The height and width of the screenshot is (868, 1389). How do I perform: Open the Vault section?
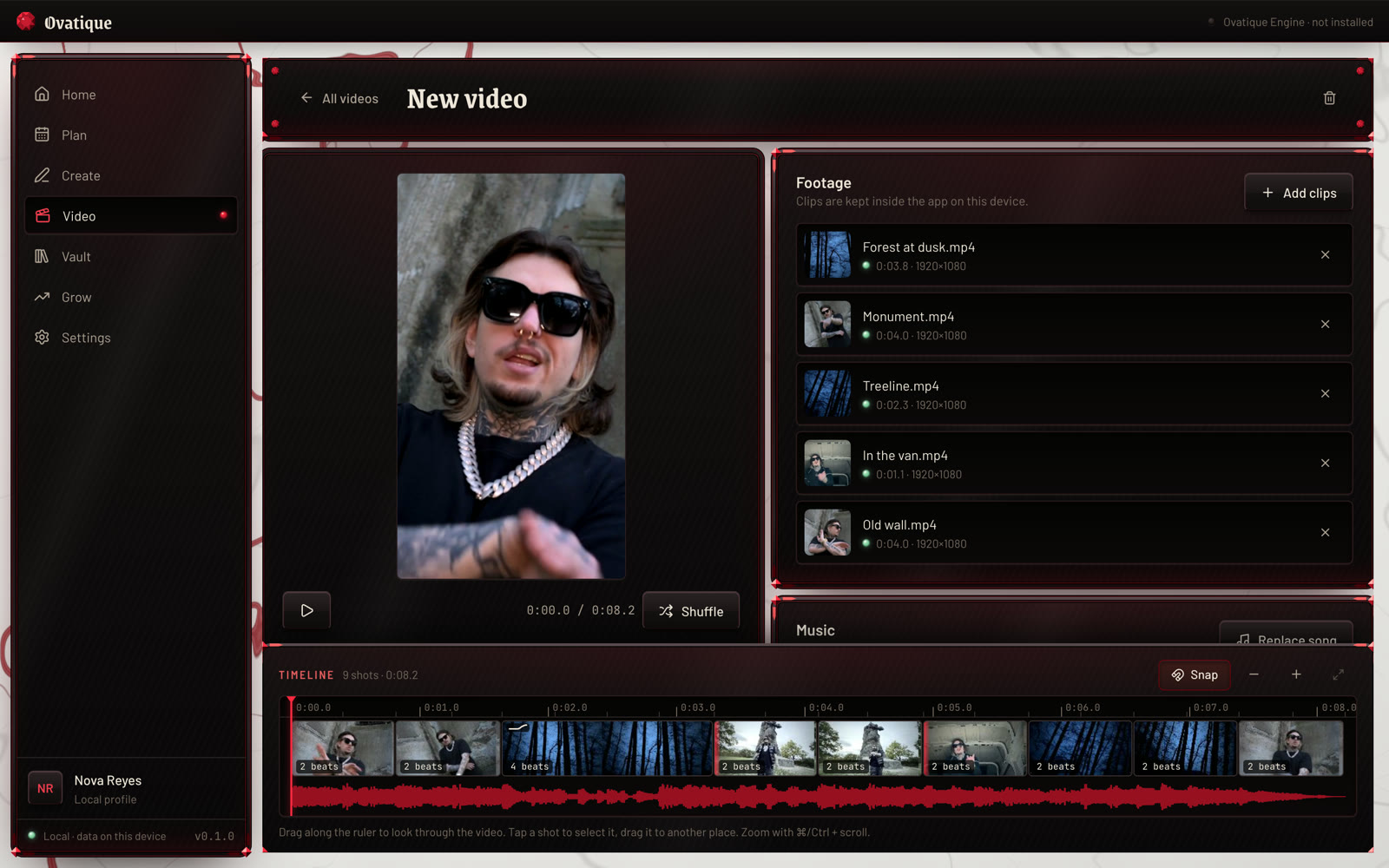(130, 256)
